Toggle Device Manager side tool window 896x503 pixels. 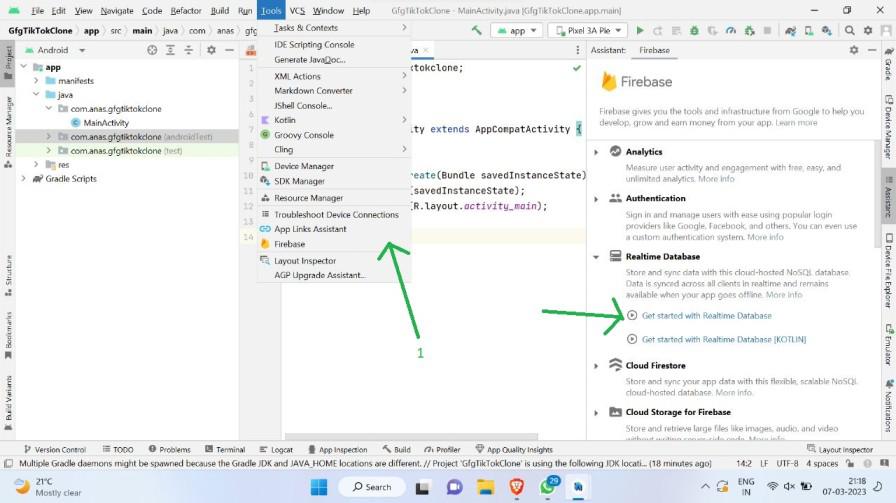pyautogui.click(x=889, y=126)
